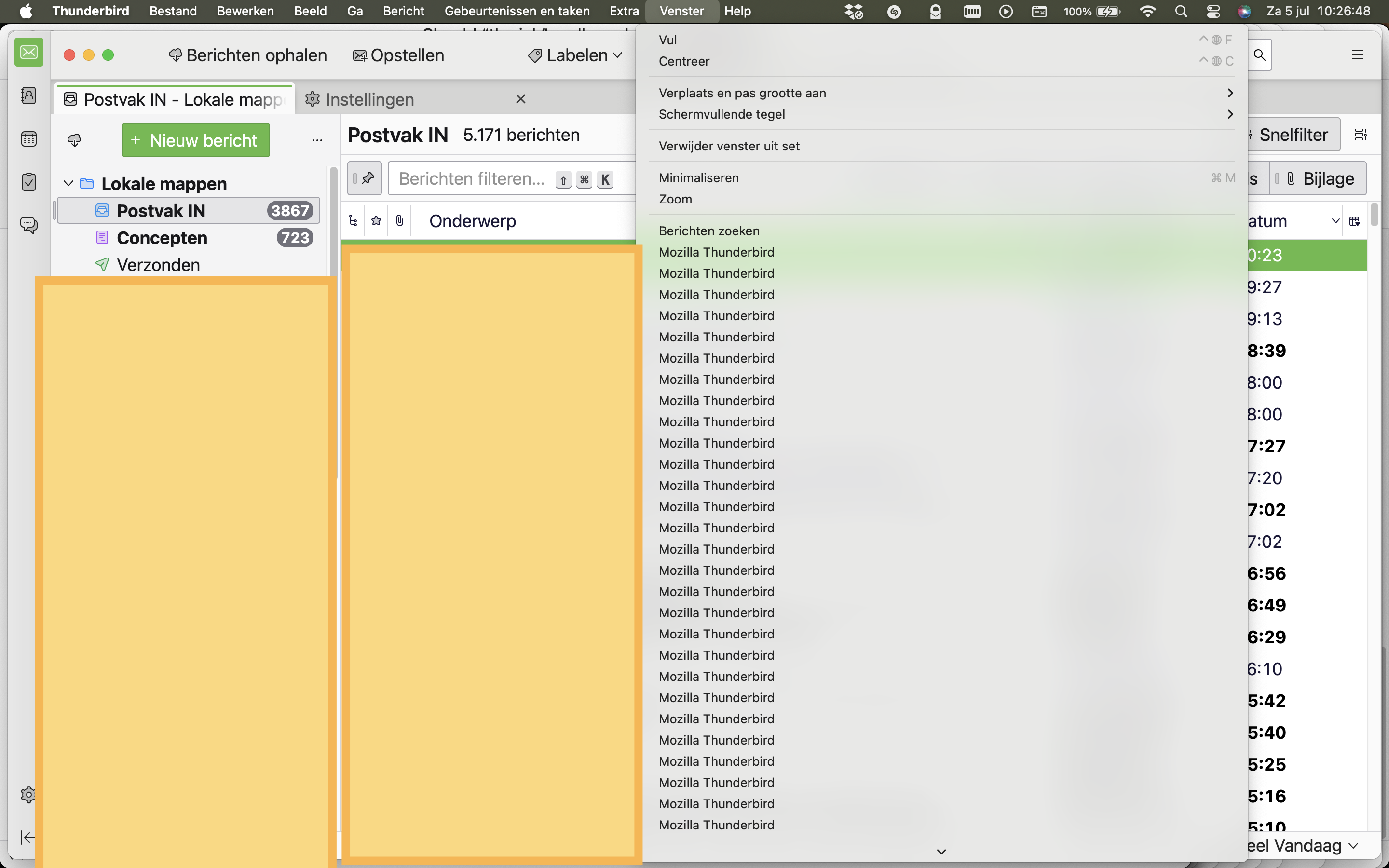This screenshot has width=1389, height=868.
Task: Switch to the Instellingen tab
Action: point(370,100)
